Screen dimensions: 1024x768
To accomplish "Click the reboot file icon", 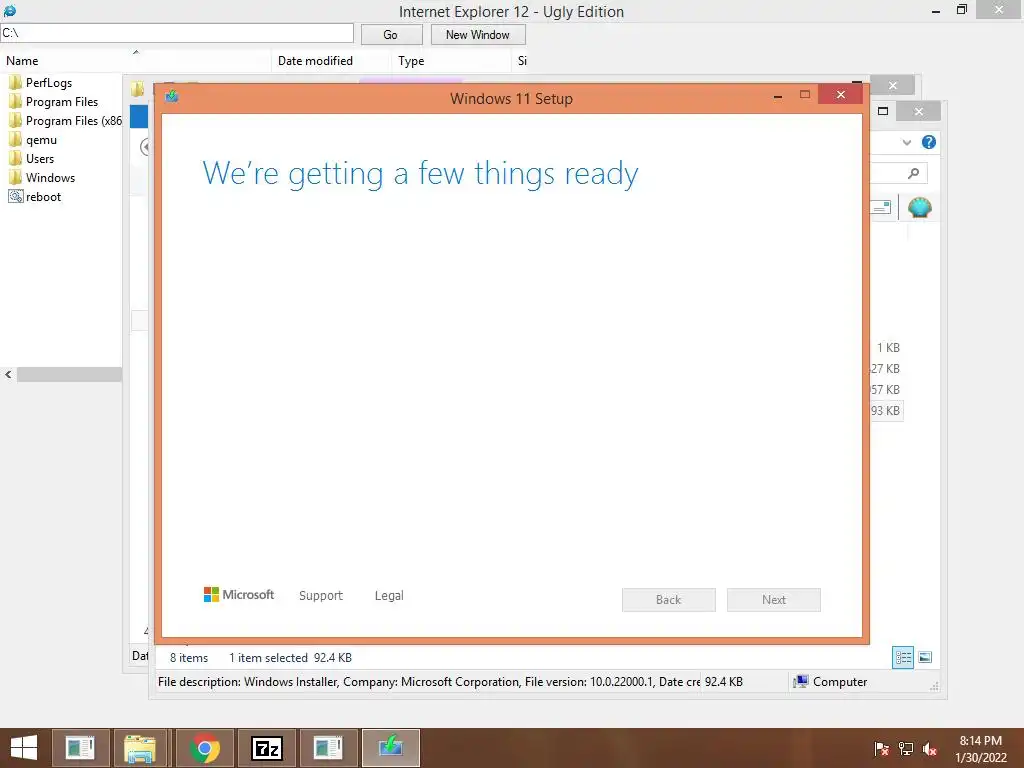I will point(16,197).
